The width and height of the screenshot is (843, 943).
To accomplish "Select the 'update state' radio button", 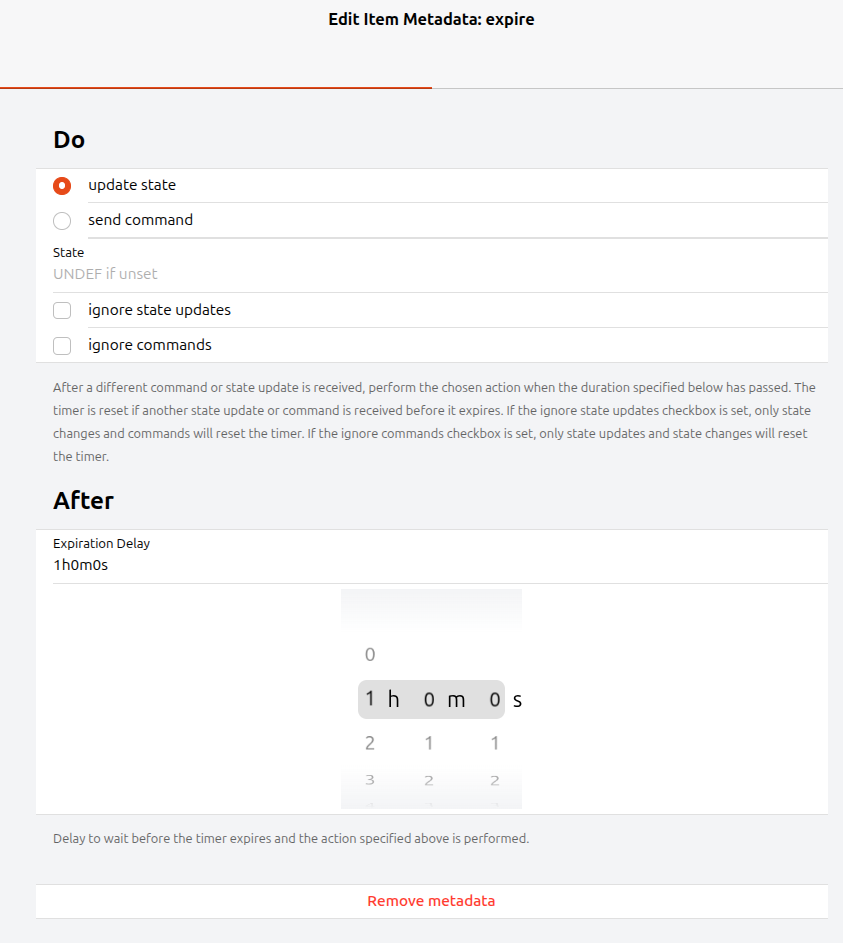I will (62, 186).
